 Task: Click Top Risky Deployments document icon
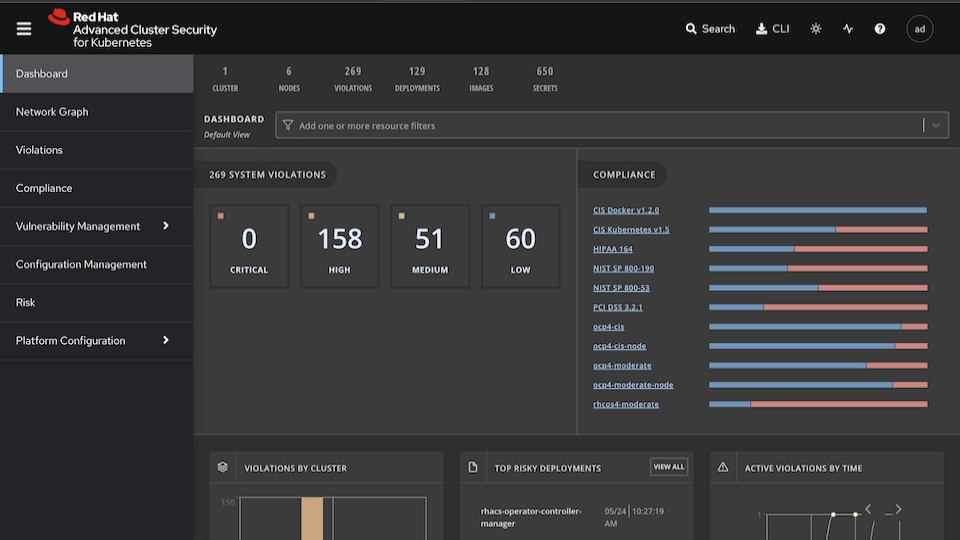473,467
